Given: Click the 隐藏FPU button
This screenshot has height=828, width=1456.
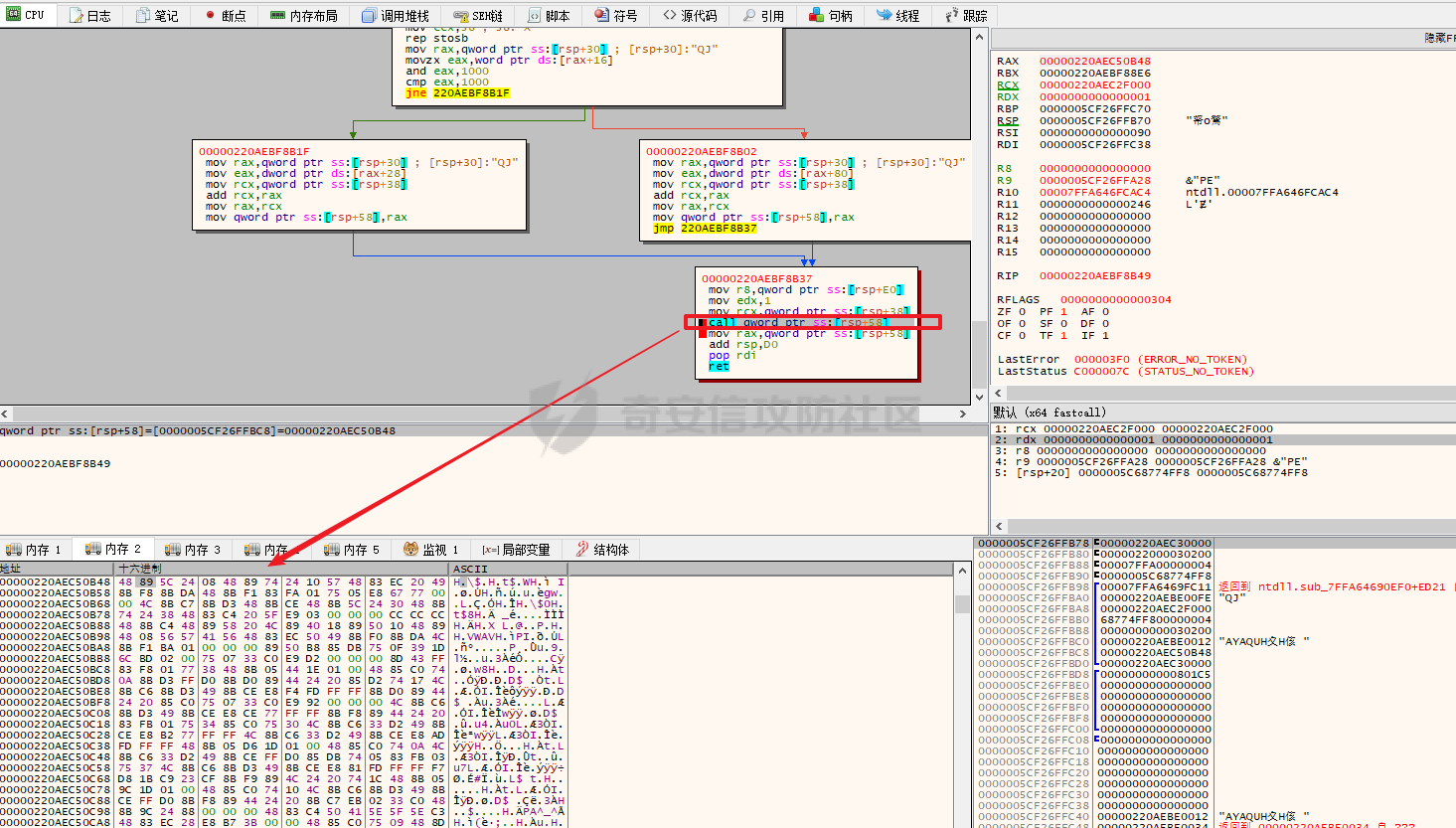Looking at the screenshot, I should click(x=1439, y=38).
